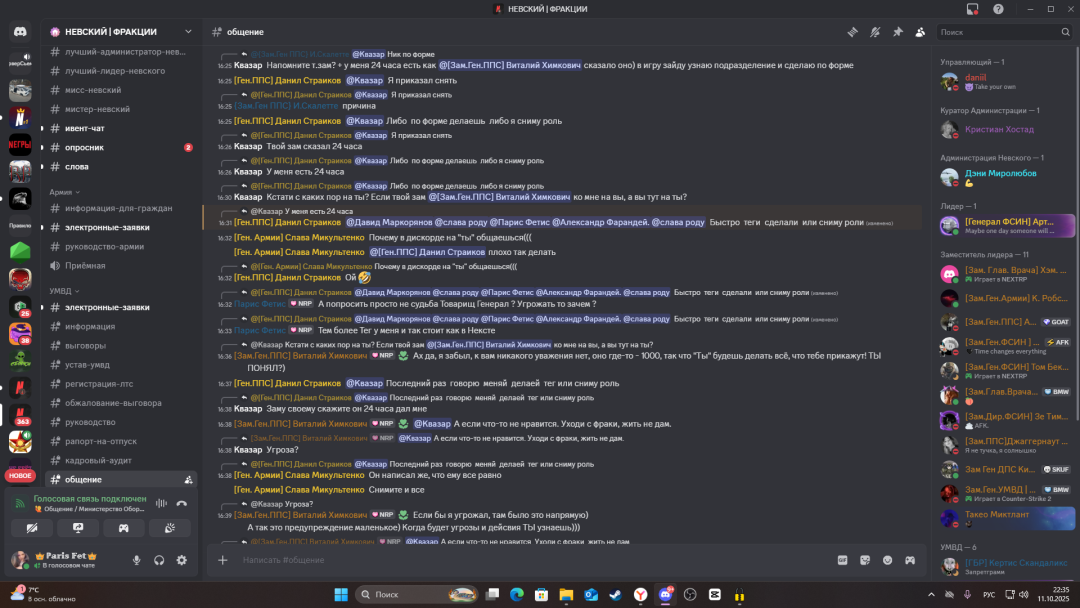Toggle microphone mute
This screenshot has height=608, width=1080.
[x=137, y=560]
